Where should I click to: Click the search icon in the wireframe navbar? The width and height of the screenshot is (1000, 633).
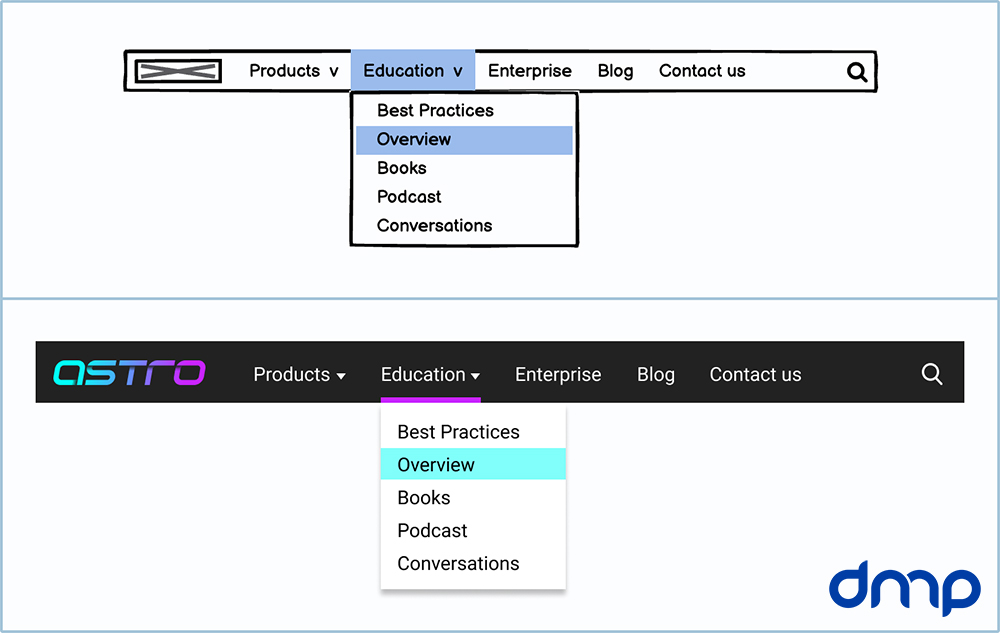[857, 72]
